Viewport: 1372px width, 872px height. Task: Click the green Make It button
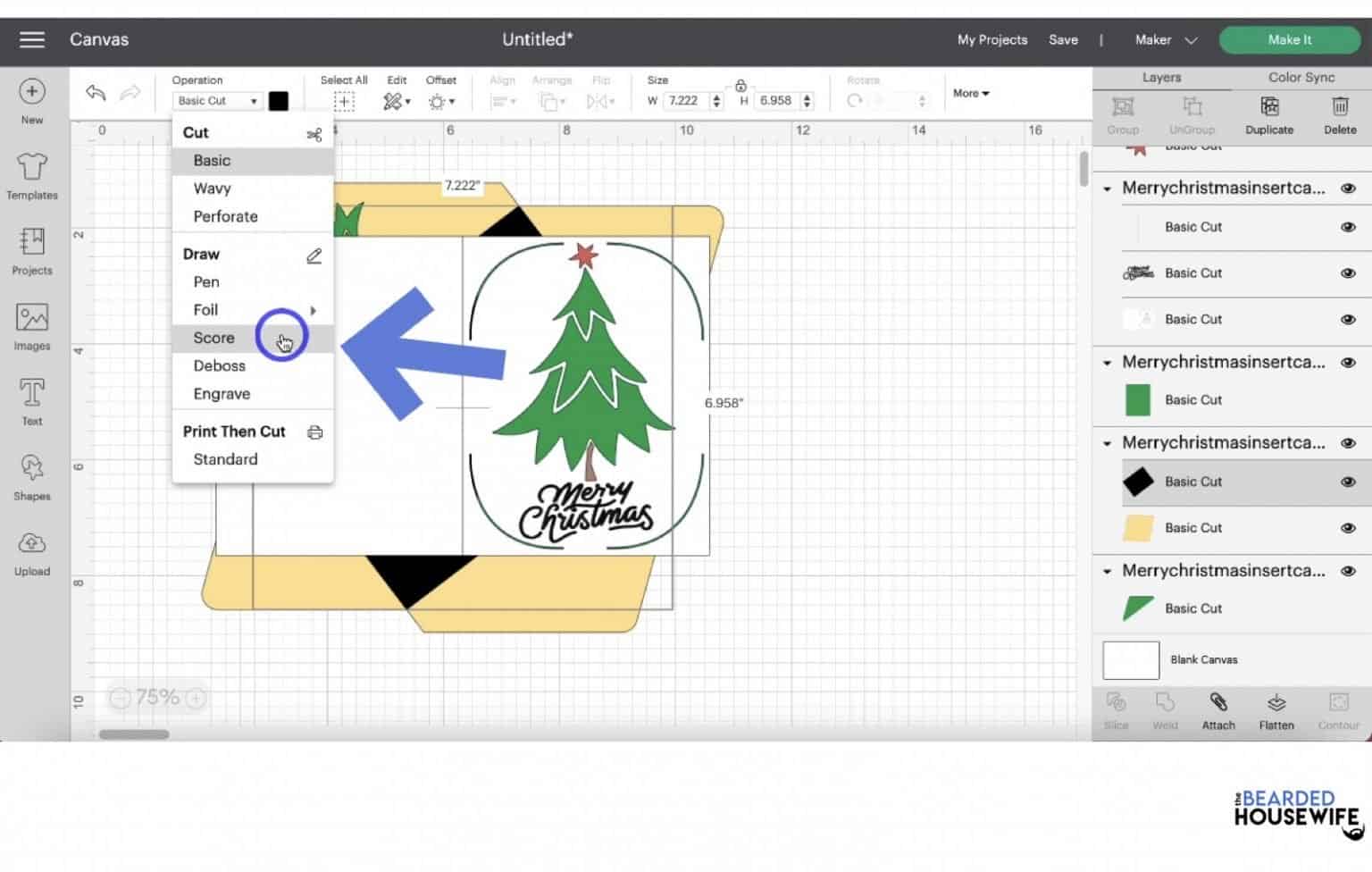click(x=1290, y=39)
